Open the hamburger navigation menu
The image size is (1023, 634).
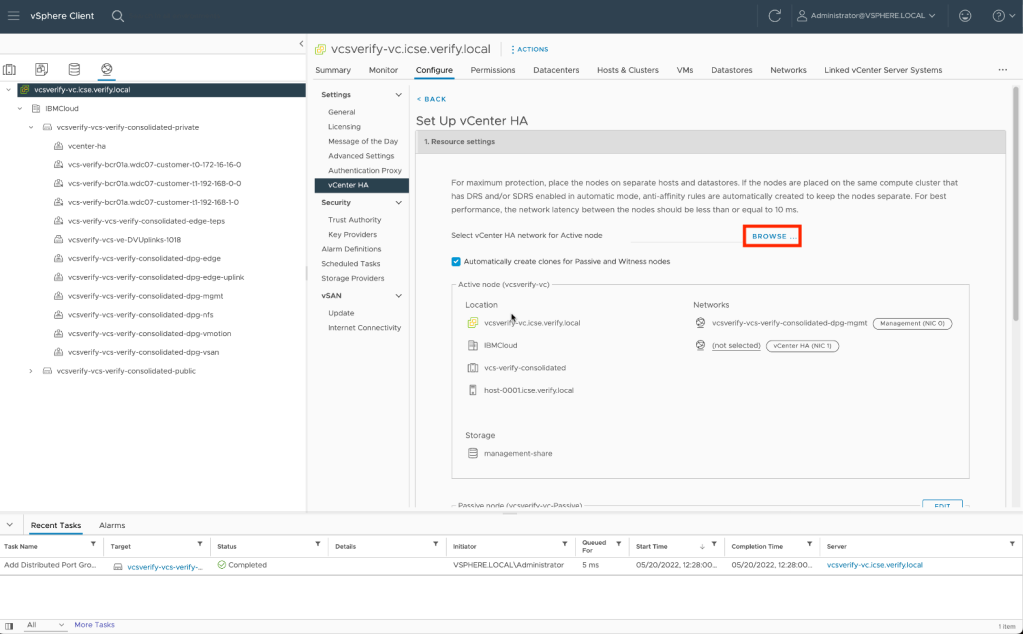click(14, 16)
